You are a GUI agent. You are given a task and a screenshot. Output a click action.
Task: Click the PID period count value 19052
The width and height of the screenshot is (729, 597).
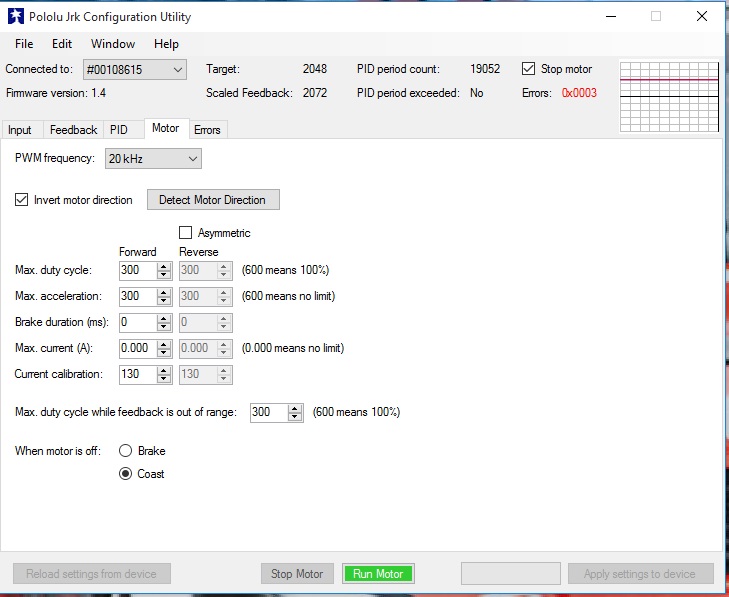pyautogui.click(x=485, y=69)
